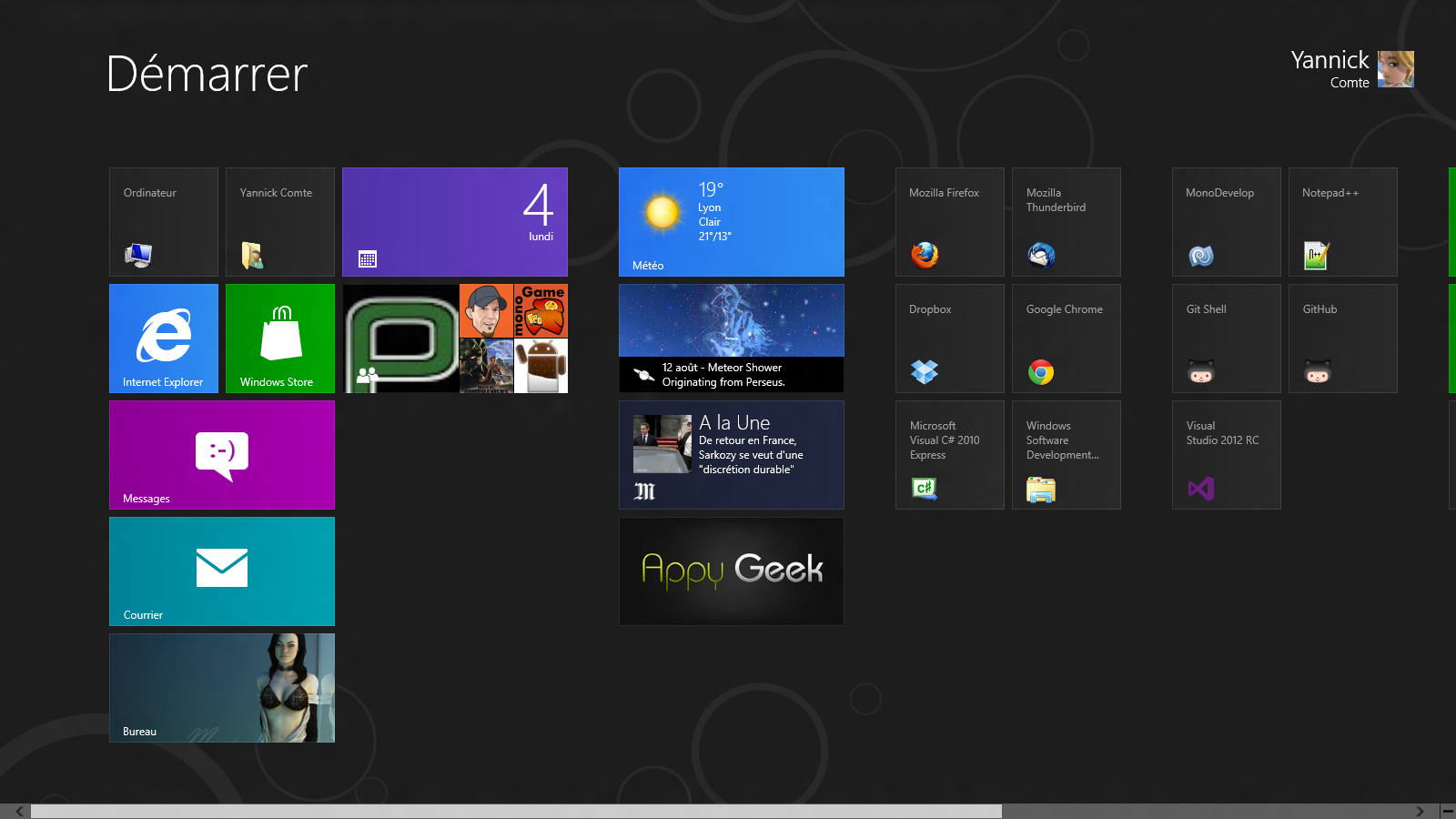The height and width of the screenshot is (819, 1456).
Task: Launch Dropbox tile
Action: point(950,339)
